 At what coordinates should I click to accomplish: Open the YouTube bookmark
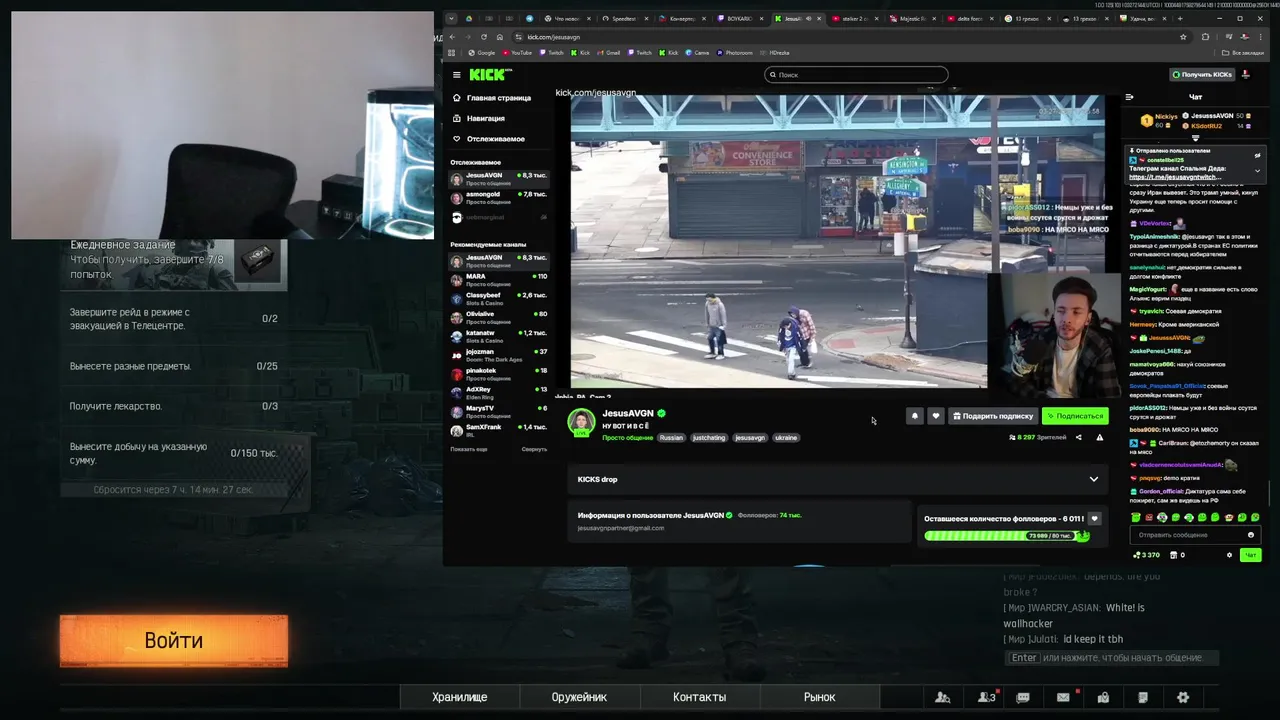point(517,53)
